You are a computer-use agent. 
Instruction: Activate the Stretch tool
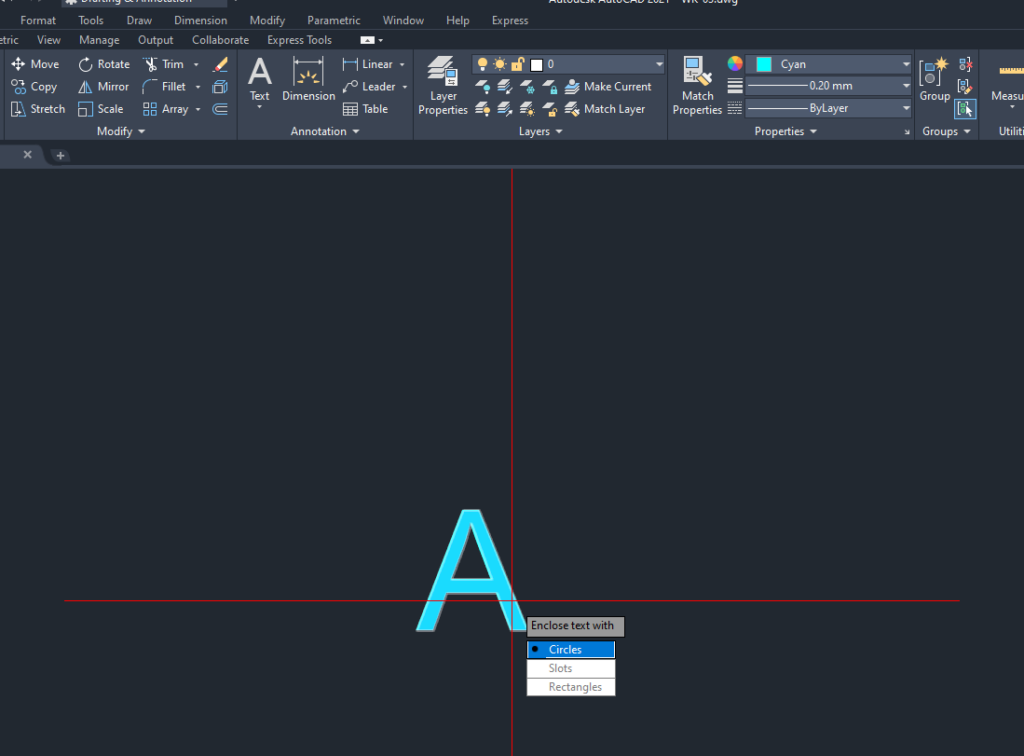(38, 109)
